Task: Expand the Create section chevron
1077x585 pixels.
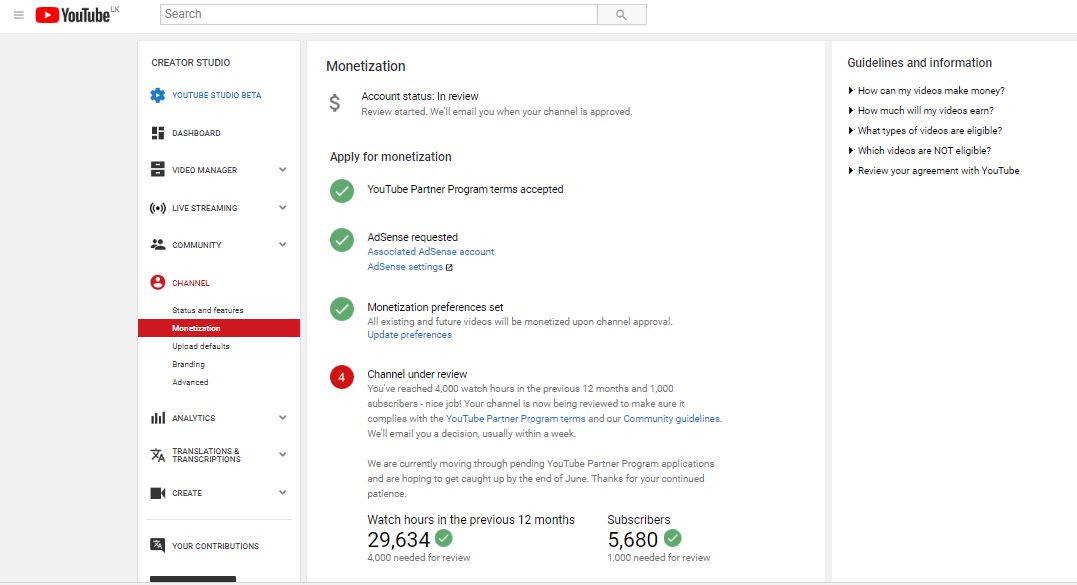Action: [x=282, y=492]
